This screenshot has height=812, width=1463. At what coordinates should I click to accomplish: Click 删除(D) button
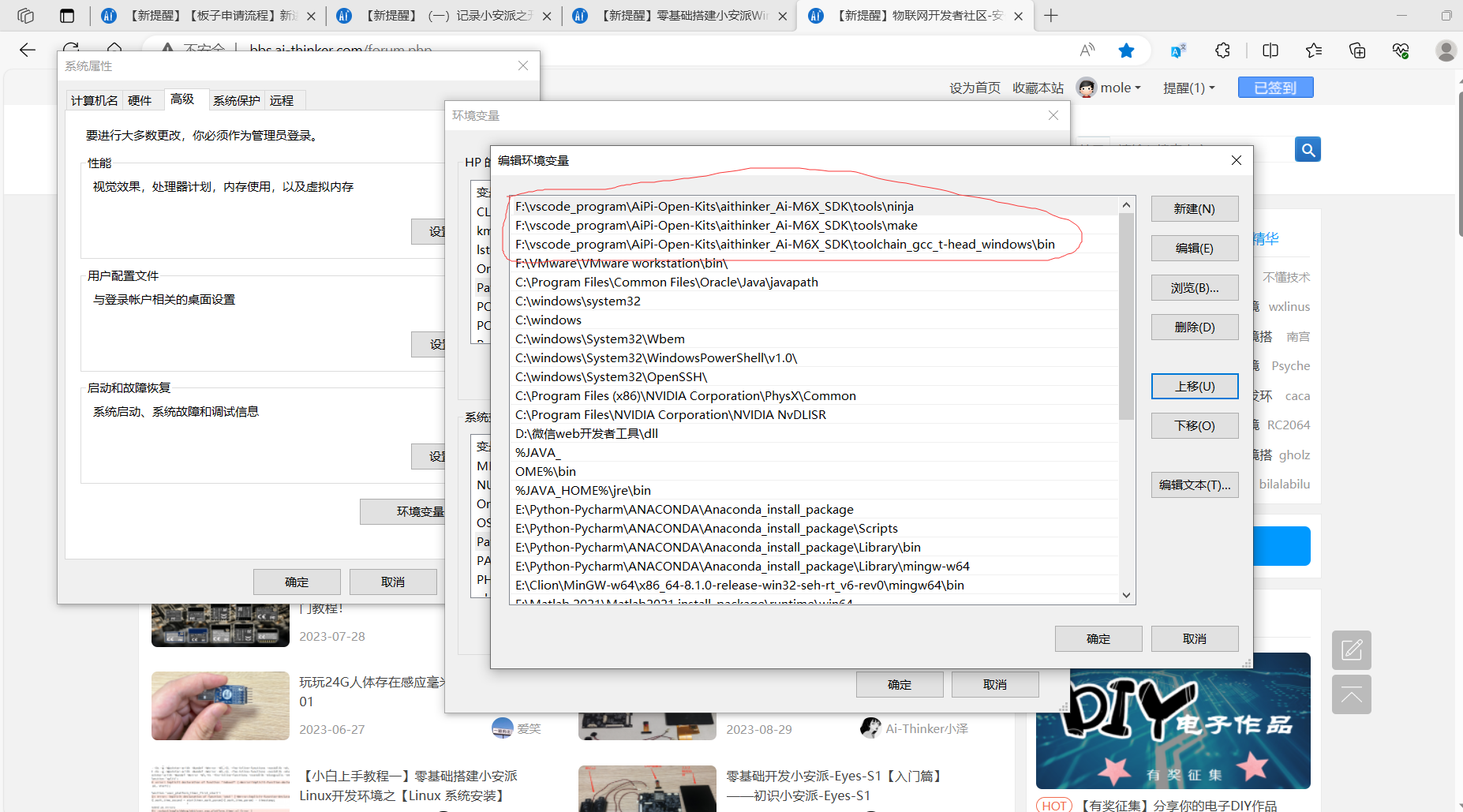(x=1195, y=327)
